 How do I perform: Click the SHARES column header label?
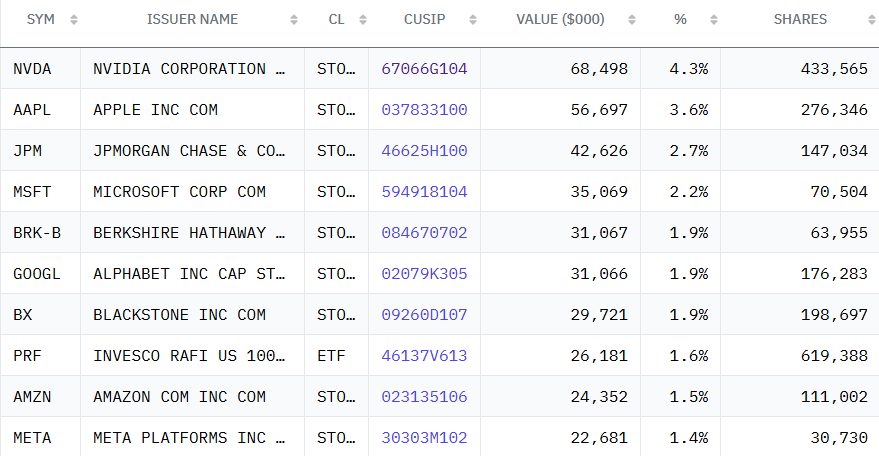click(x=800, y=19)
